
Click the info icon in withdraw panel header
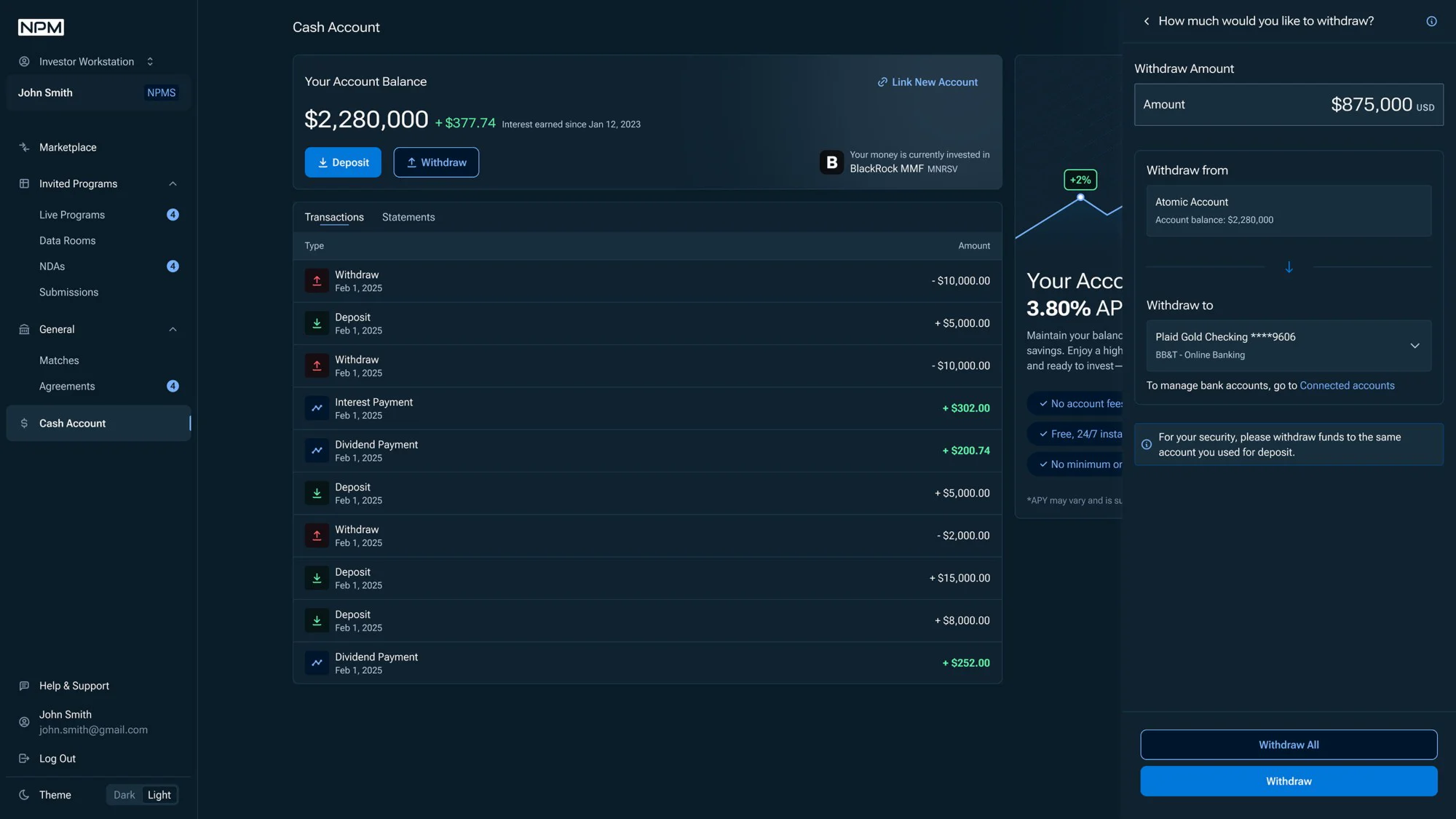[x=1431, y=21]
